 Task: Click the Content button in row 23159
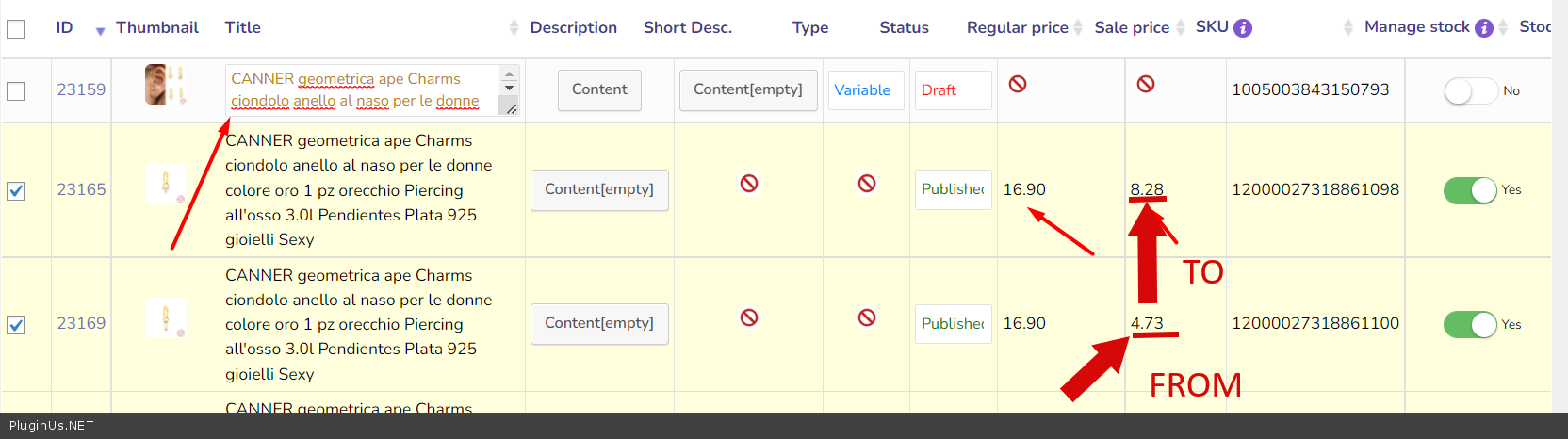click(x=599, y=90)
